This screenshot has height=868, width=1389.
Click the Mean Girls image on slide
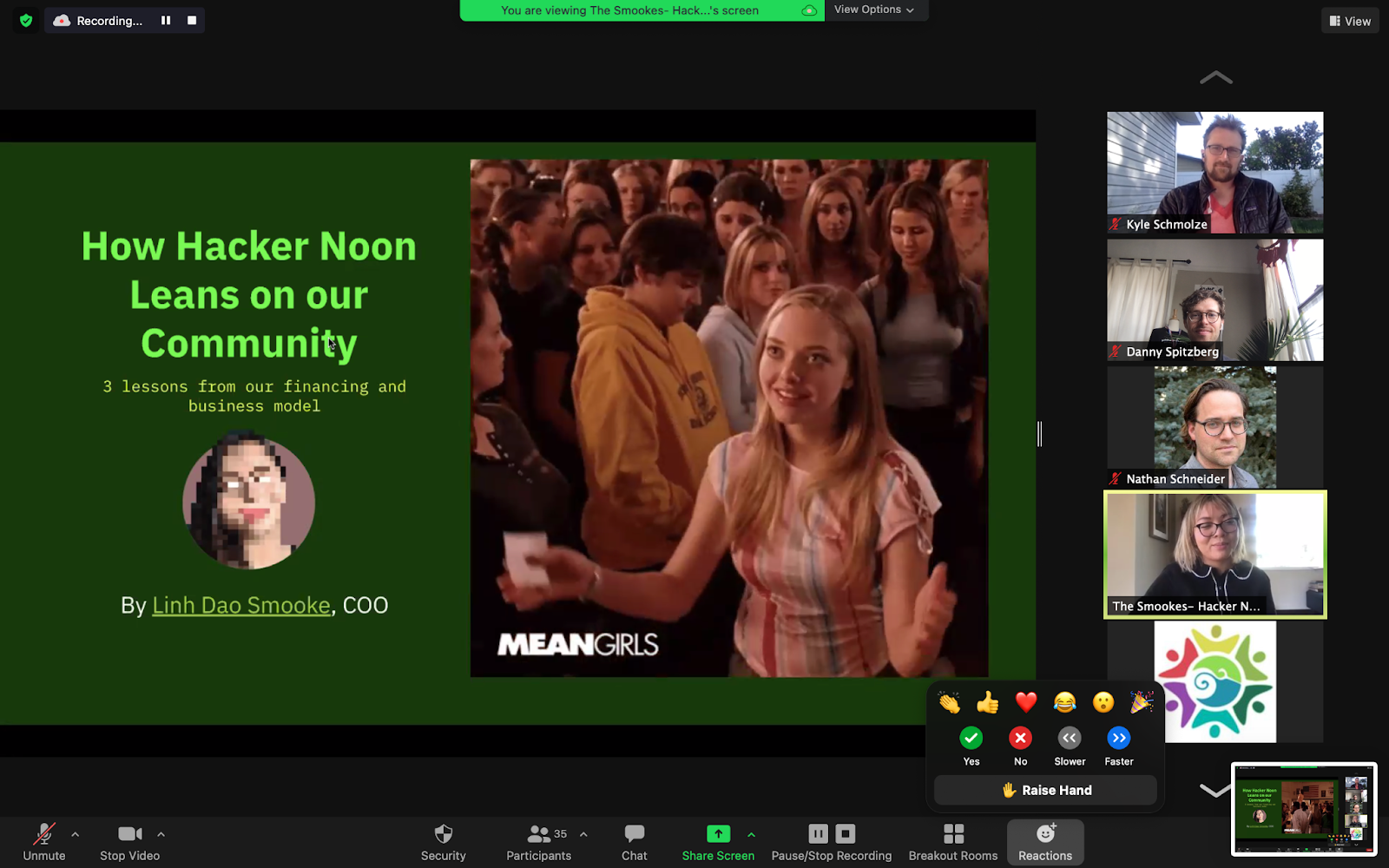(x=729, y=418)
